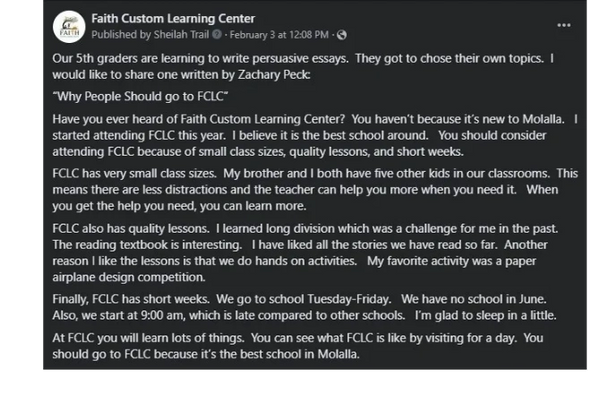Click the intro line about 5th graders' persuasive essays

coord(300,65)
